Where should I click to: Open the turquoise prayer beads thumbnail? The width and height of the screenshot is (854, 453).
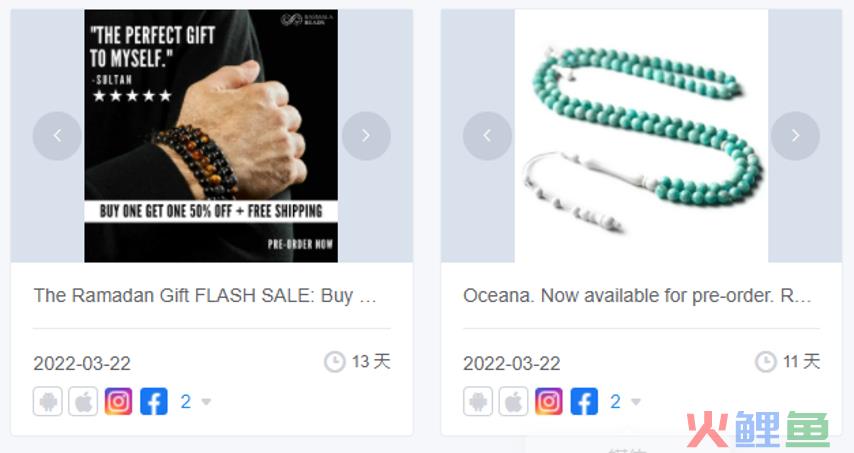pos(641,136)
